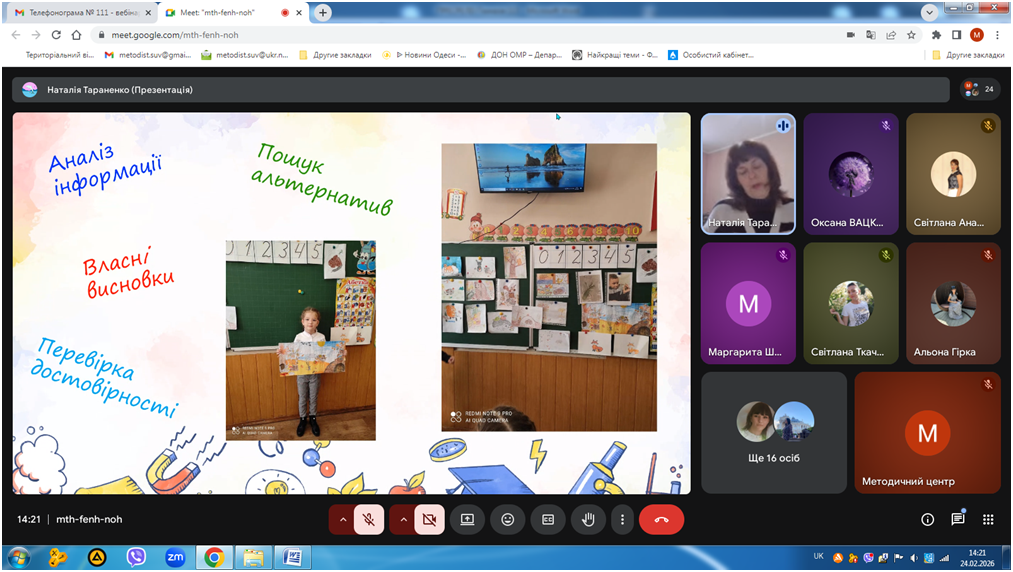This screenshot has width=1013, height=572.
Task: Turn on the camera in Meet
Action: (x=430, y=520)
